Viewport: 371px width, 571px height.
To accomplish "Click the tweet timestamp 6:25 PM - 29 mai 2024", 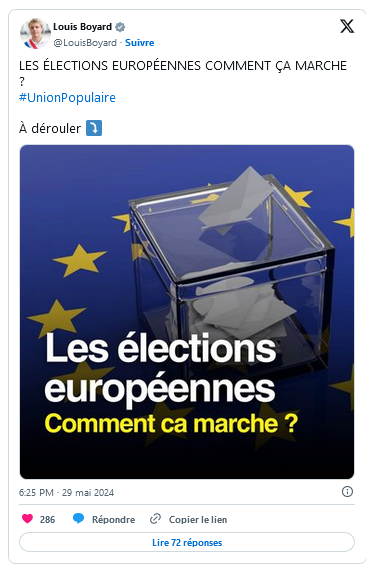I will coord(66,493).
